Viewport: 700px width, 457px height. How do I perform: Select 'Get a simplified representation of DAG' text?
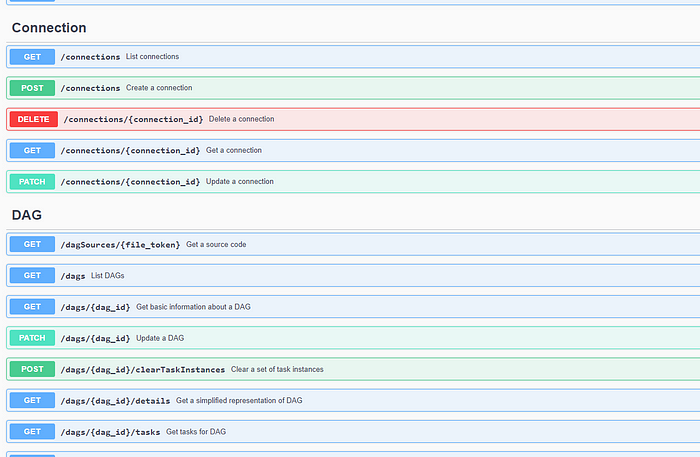(239, 400)
